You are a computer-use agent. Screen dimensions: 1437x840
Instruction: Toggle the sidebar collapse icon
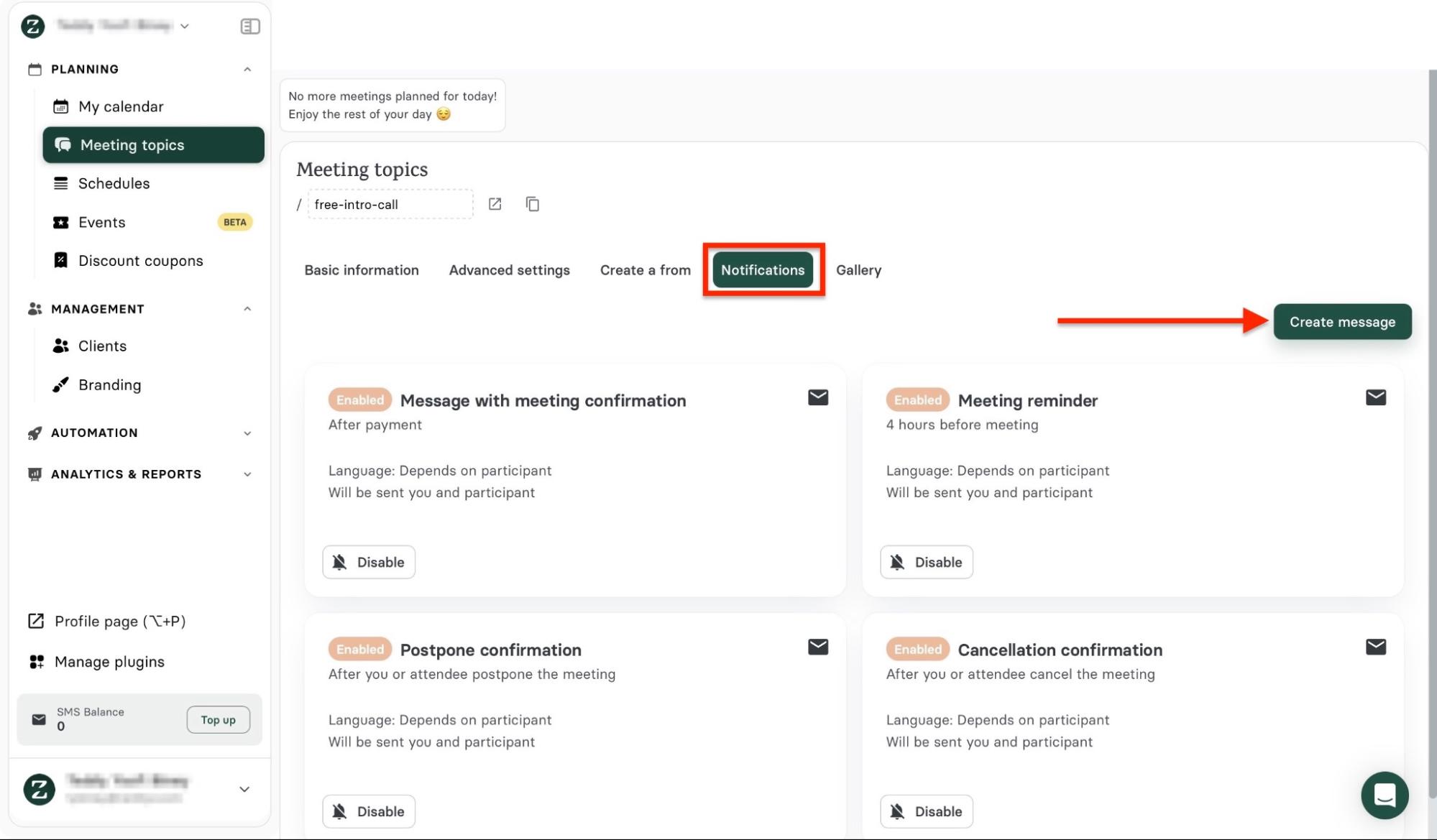coord(249,27)
